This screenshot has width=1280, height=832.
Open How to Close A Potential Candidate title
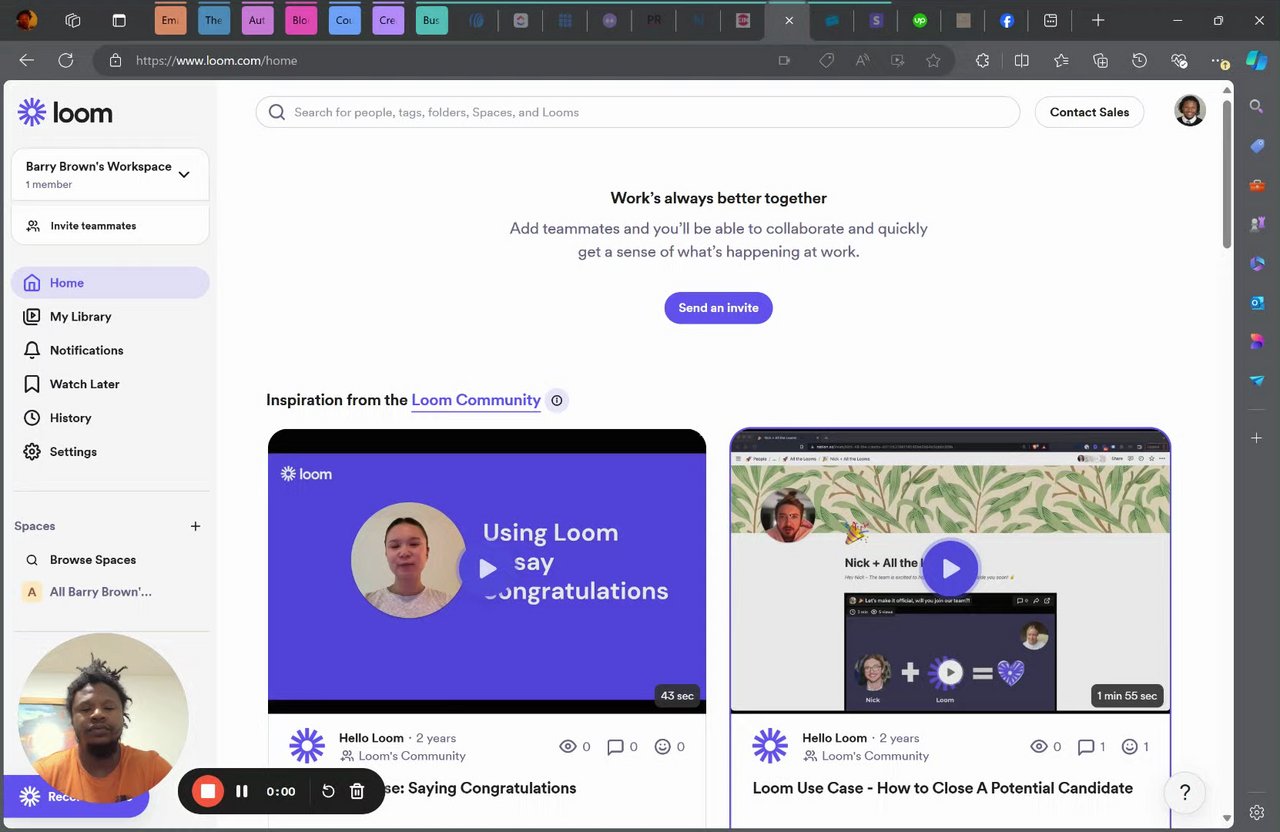[942, 788]
